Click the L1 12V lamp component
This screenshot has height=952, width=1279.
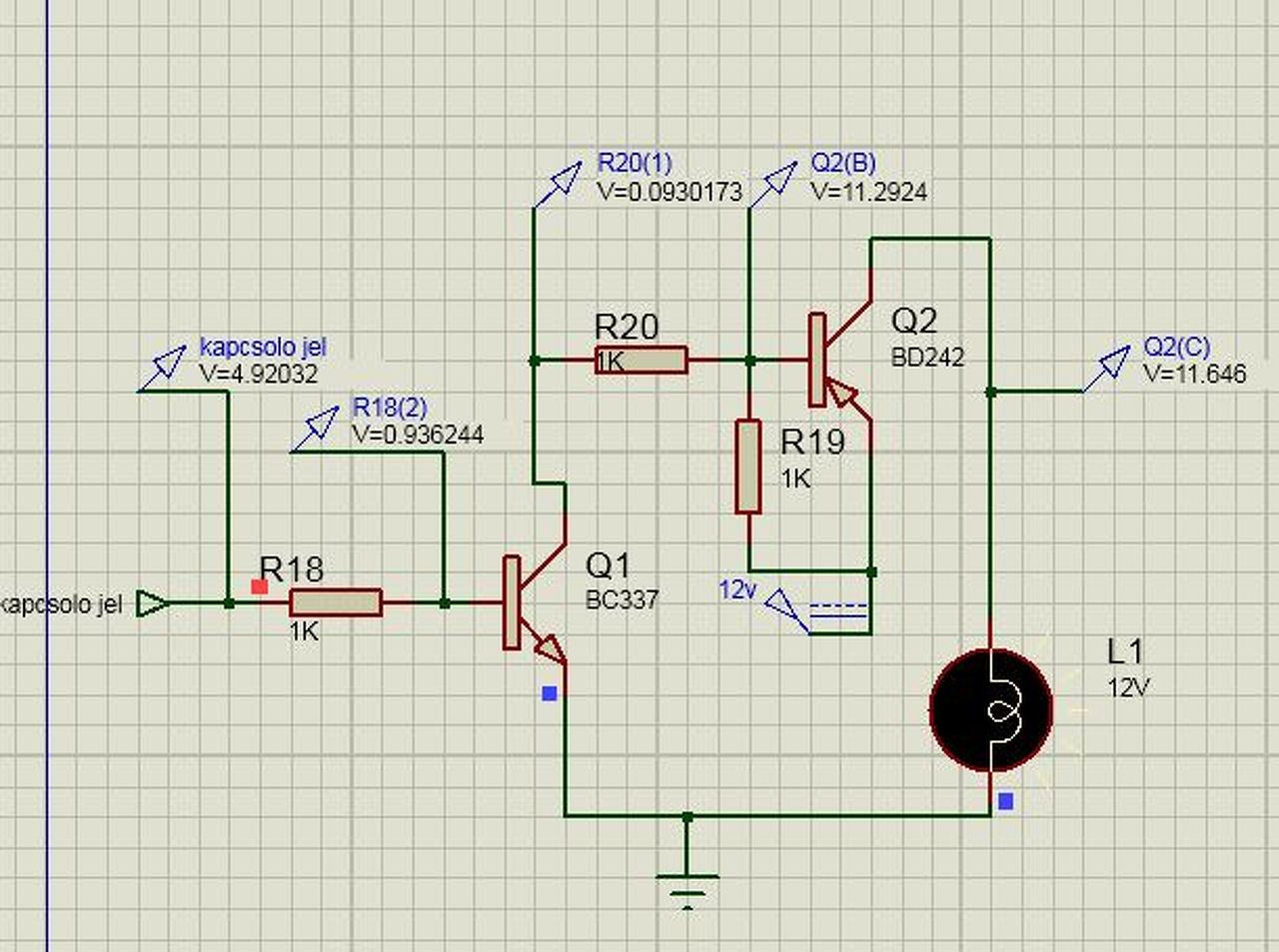[991, 710]
